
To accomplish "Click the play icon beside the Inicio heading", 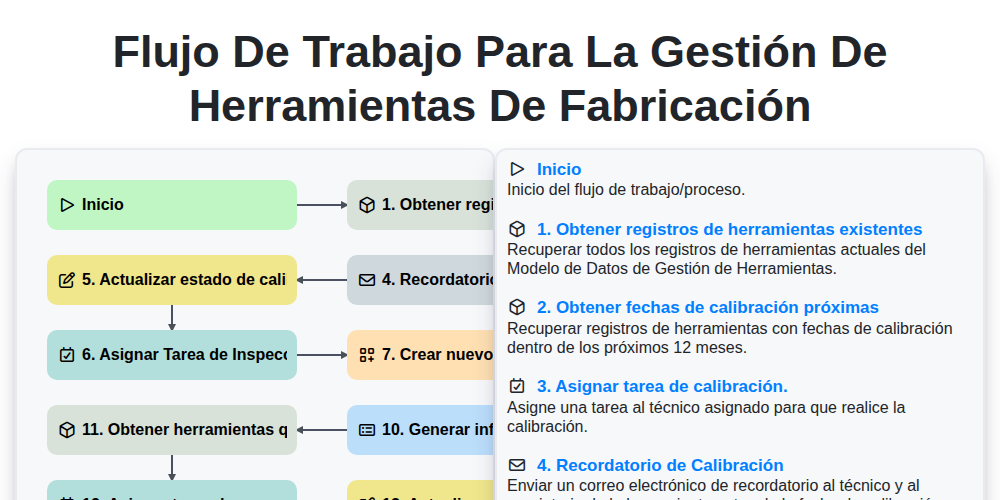I will click(x=517, y=169).
